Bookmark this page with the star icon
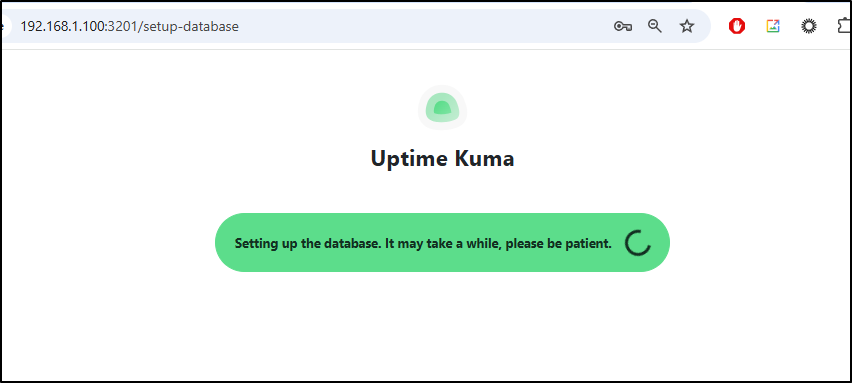 pyautogui.click(x=687, y=26)
